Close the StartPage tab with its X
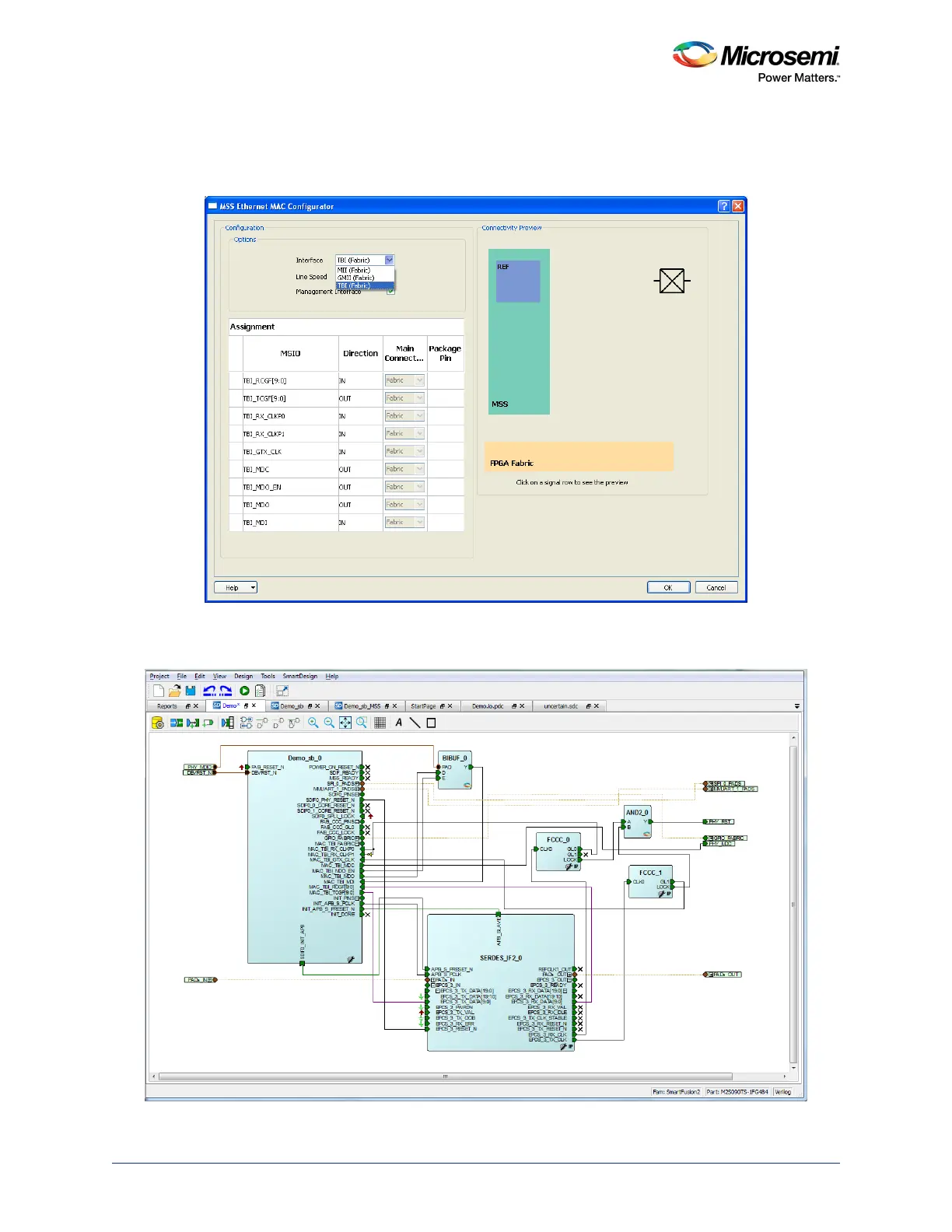 (x=450, y=706)
